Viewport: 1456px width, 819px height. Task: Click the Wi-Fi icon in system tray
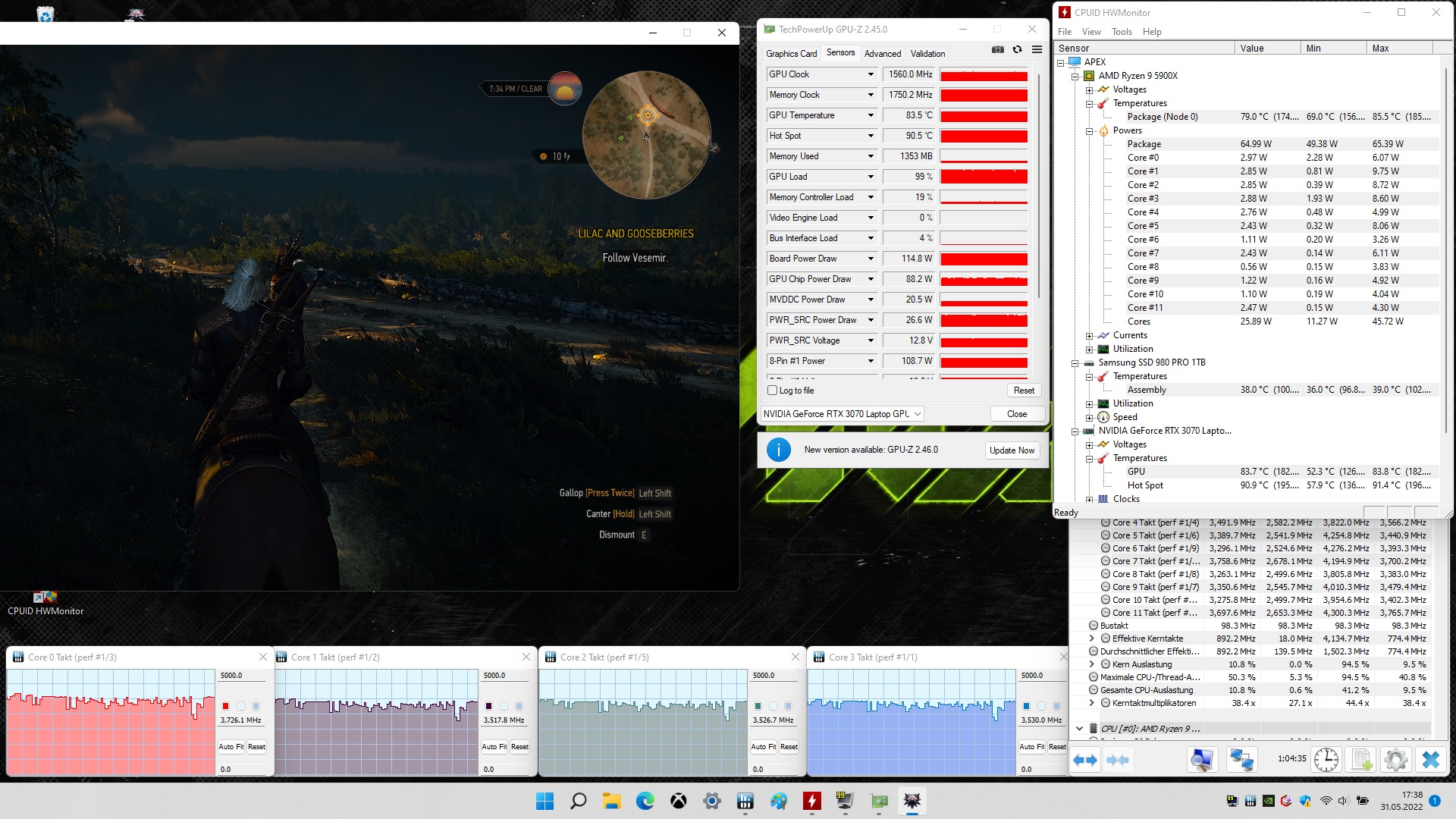[x=1326, y=801]
